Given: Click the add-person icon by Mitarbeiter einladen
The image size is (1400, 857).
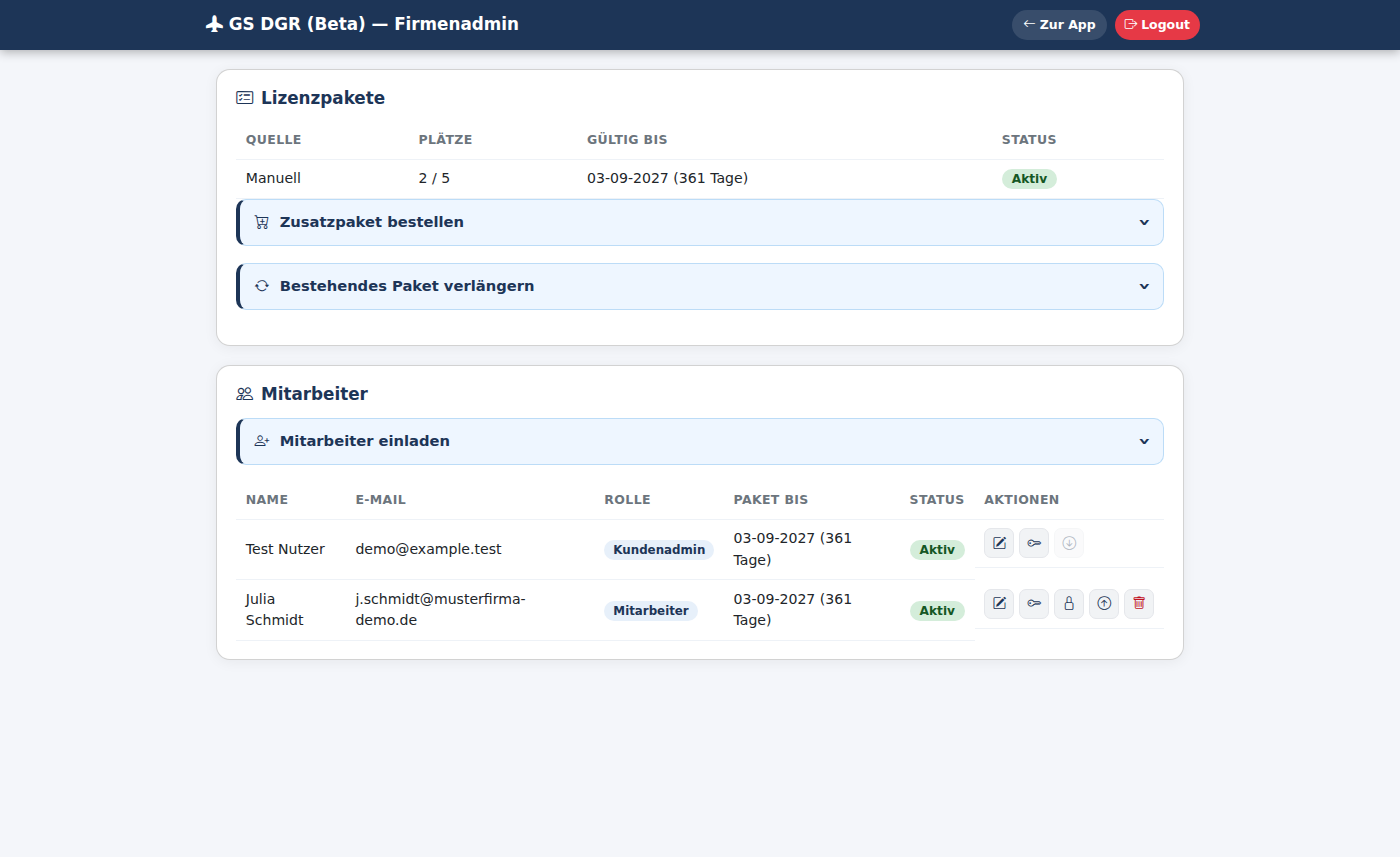Looking at the screenshot, I should coord(262,441).
